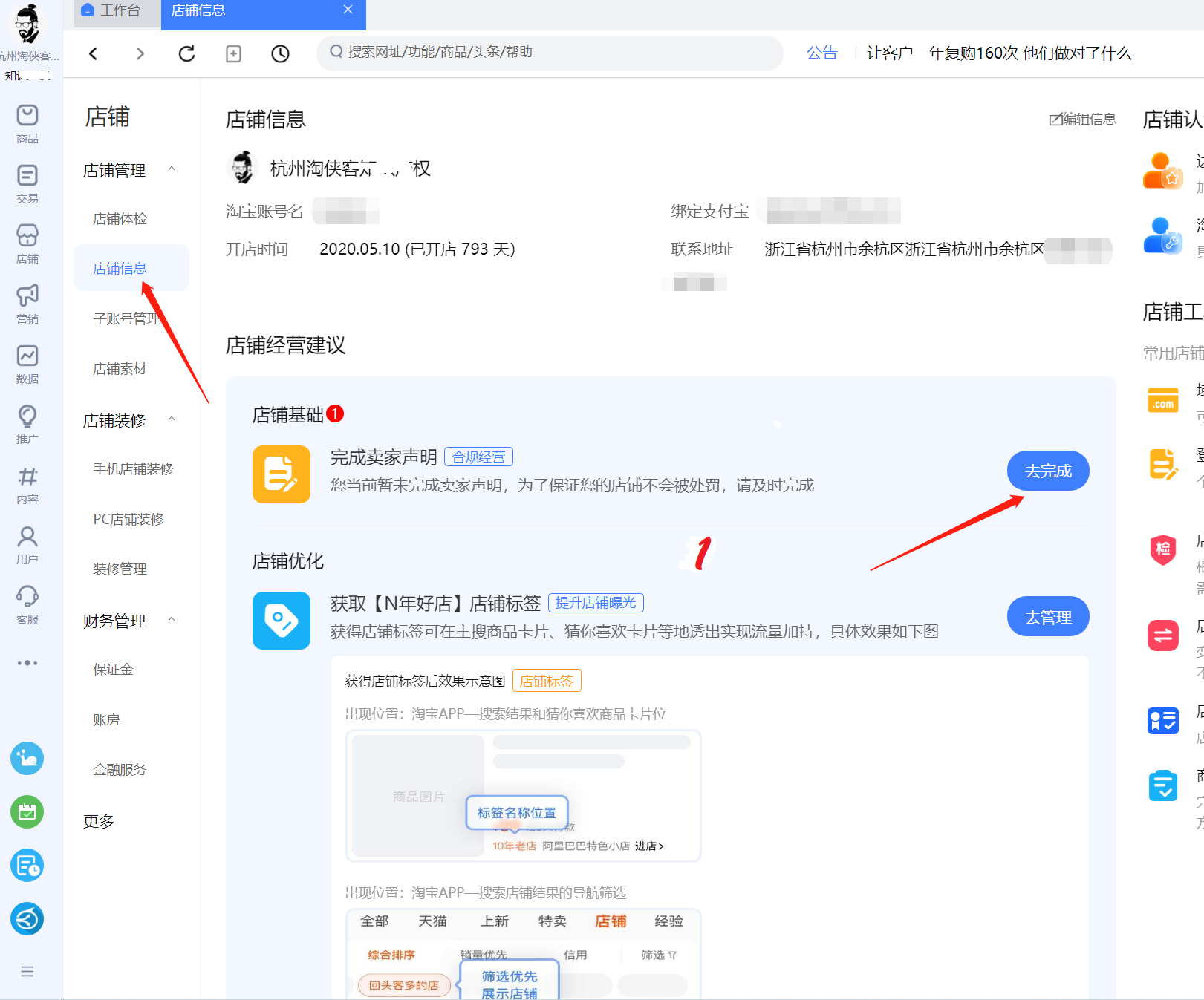
Task: Click the snail icon in left sidebar
Action: 27,759
